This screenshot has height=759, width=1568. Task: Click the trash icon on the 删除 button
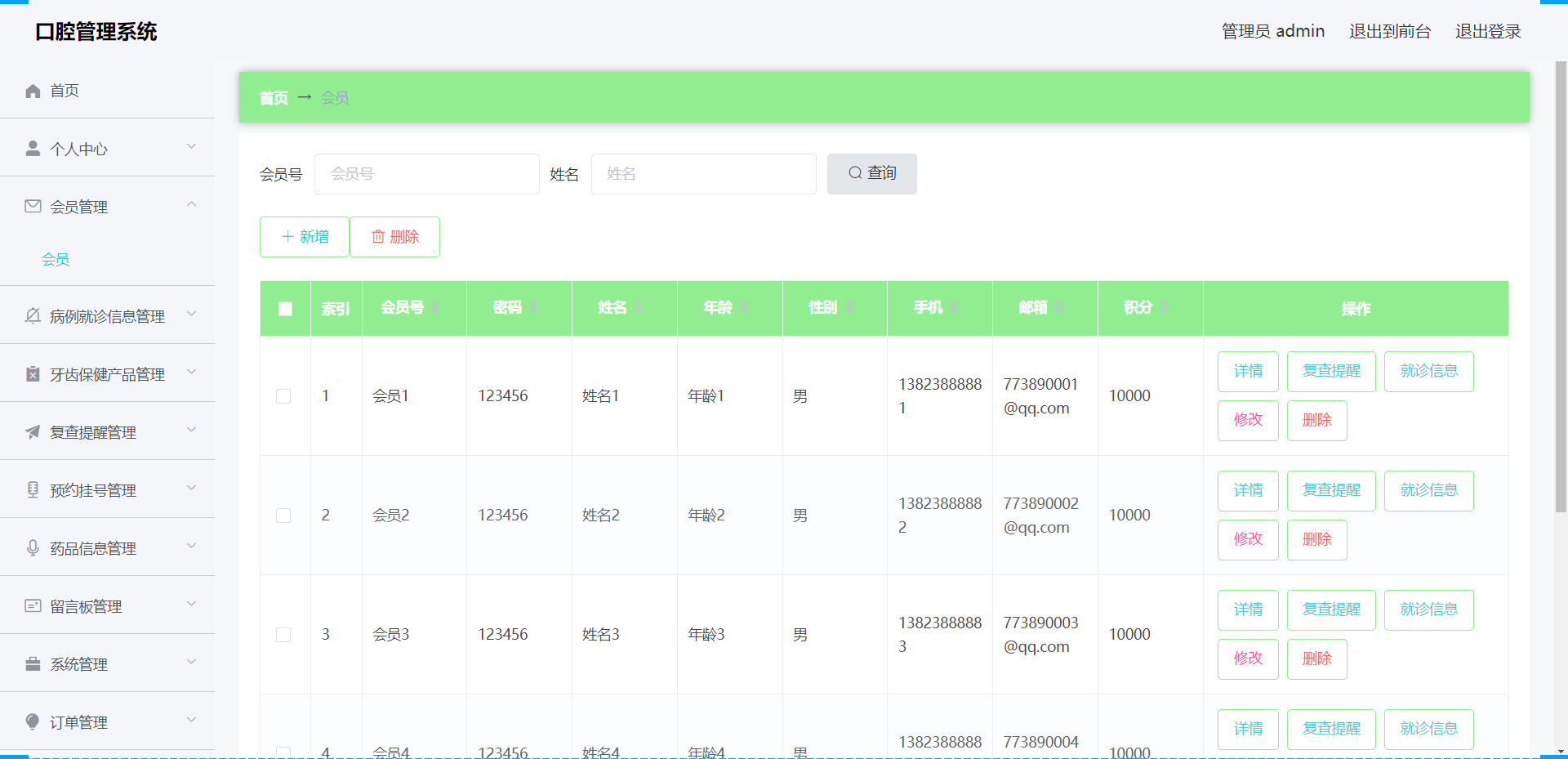[x=377, y=236]
